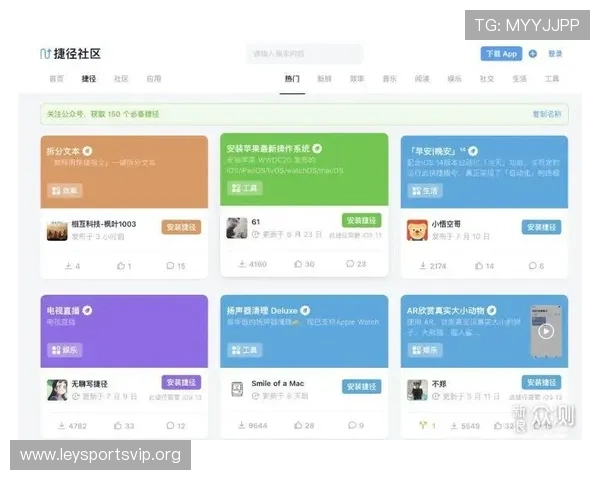Click comment icon showing 15 comments
The image size is (600, 480).
coord(170,266)
